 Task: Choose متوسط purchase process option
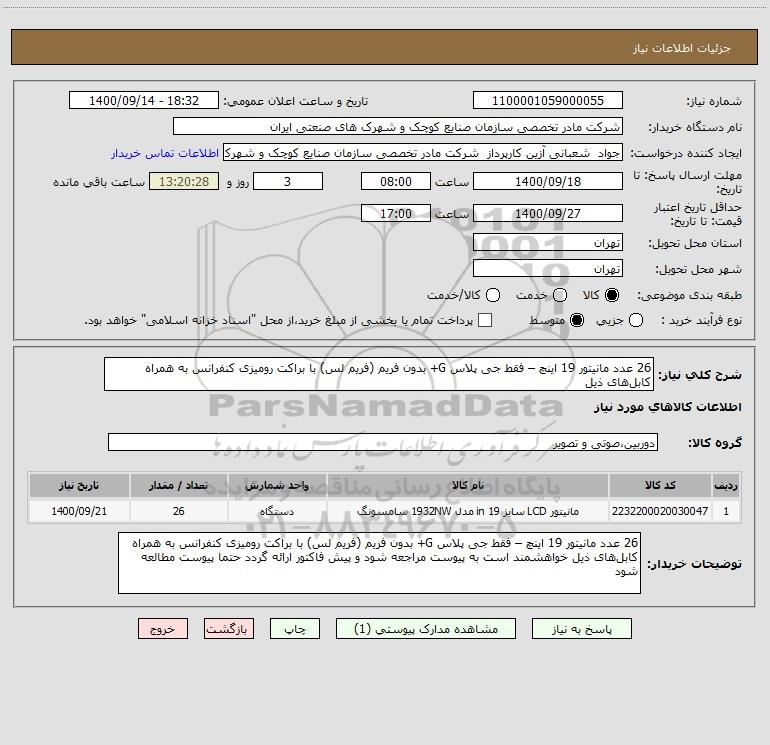tap(577, 320)
